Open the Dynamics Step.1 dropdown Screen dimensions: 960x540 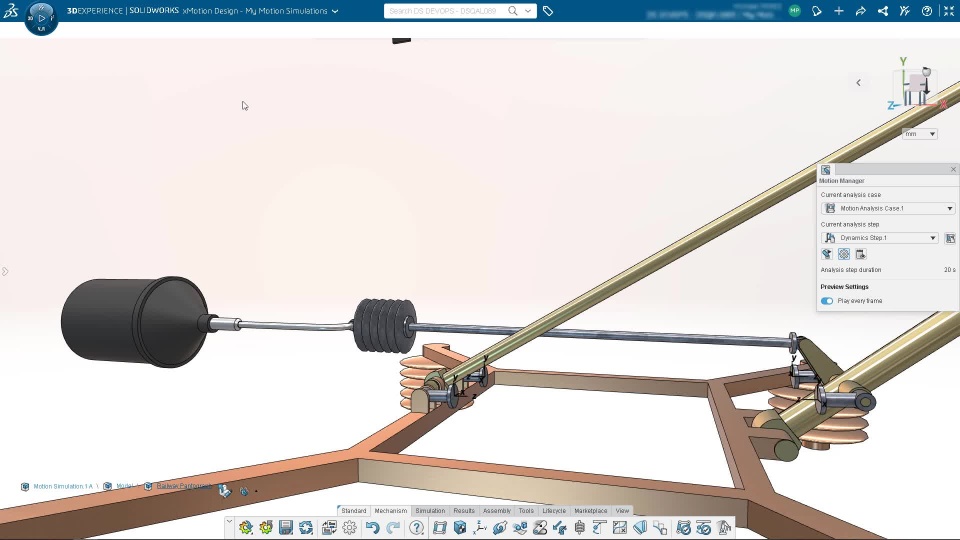pyautogui.click(x=880, y=238)
